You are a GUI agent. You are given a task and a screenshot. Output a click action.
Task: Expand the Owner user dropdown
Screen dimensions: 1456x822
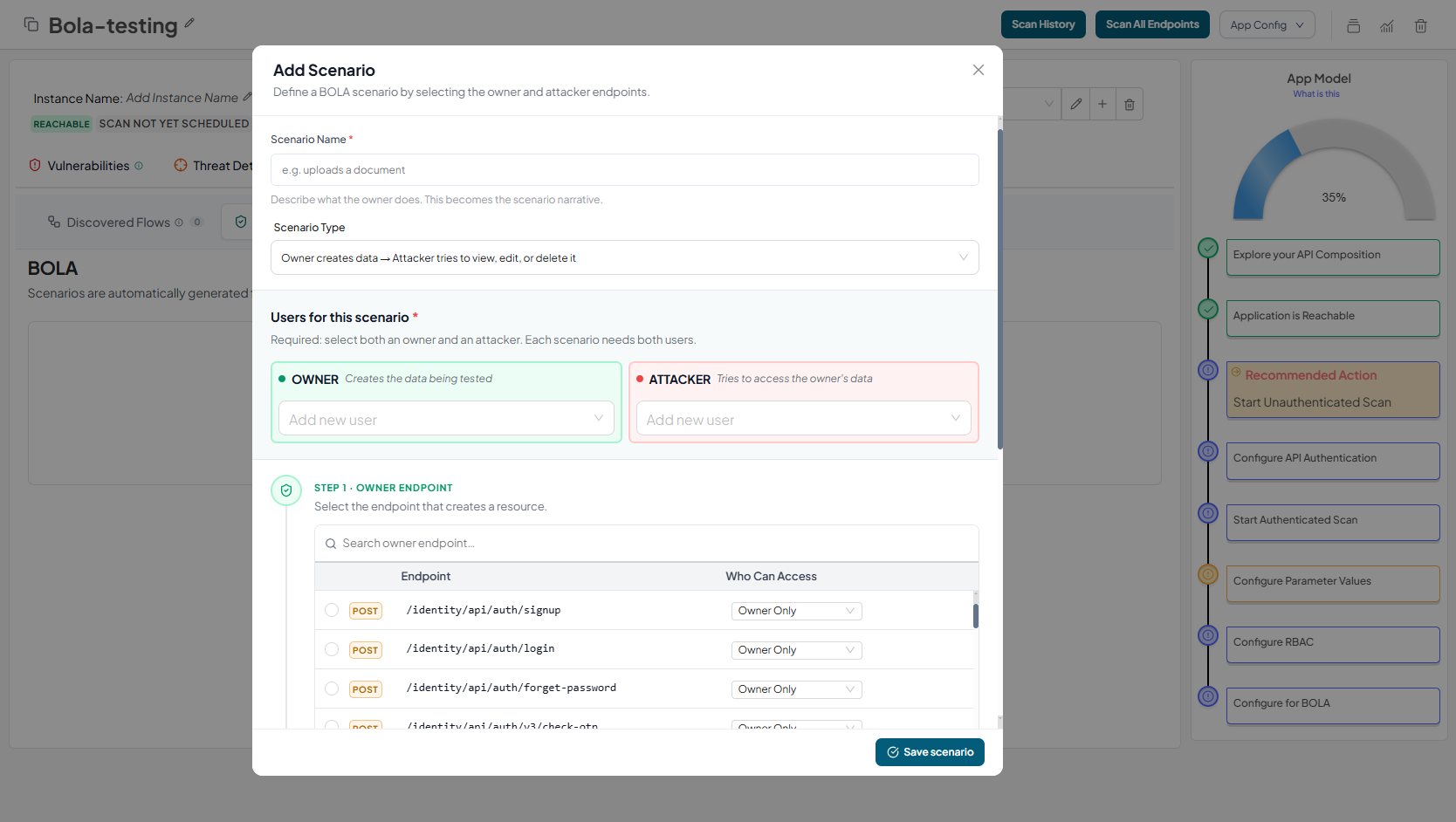[446, 419]
